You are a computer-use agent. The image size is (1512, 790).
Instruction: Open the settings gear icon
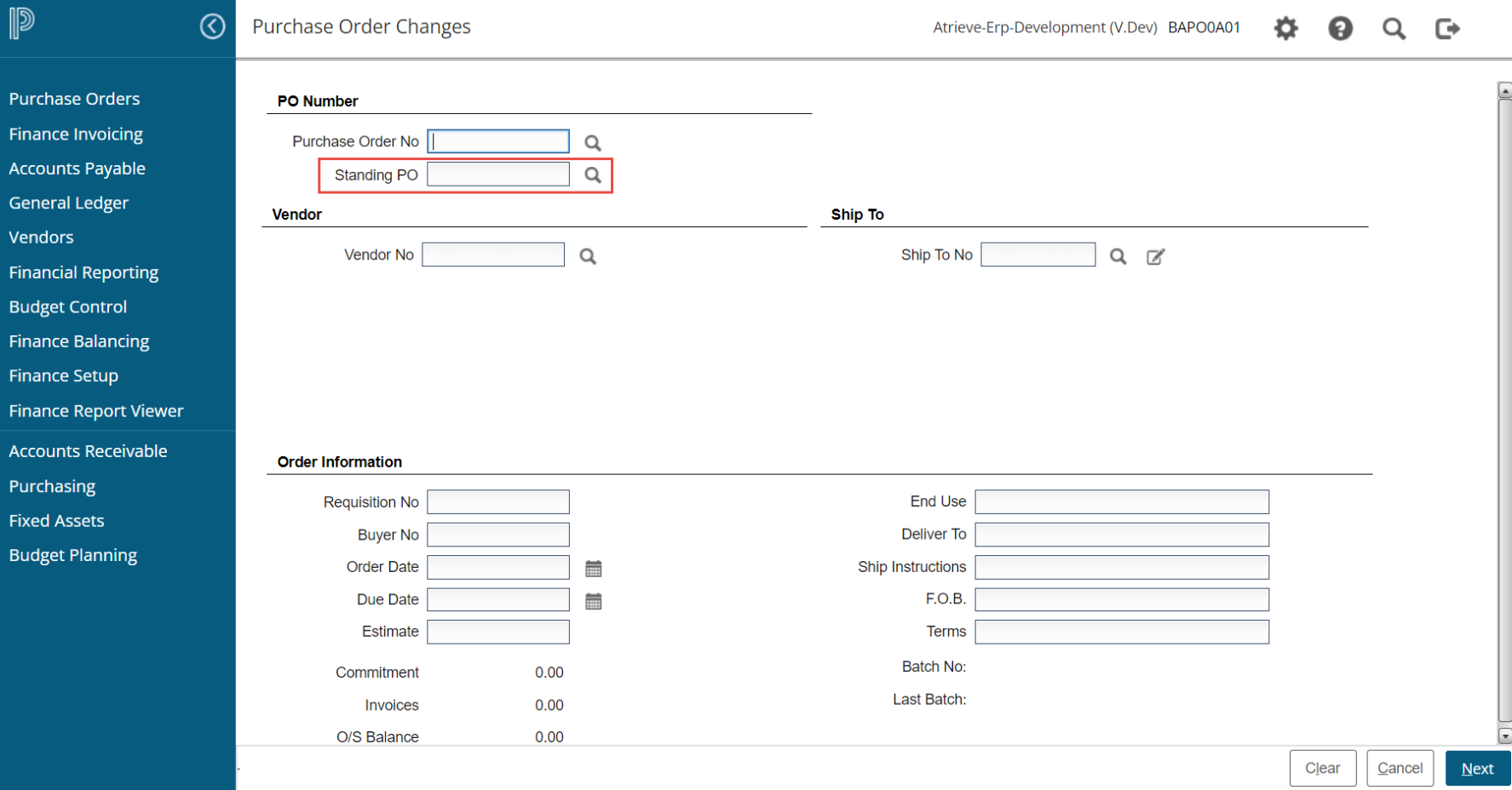point(1285,28)
